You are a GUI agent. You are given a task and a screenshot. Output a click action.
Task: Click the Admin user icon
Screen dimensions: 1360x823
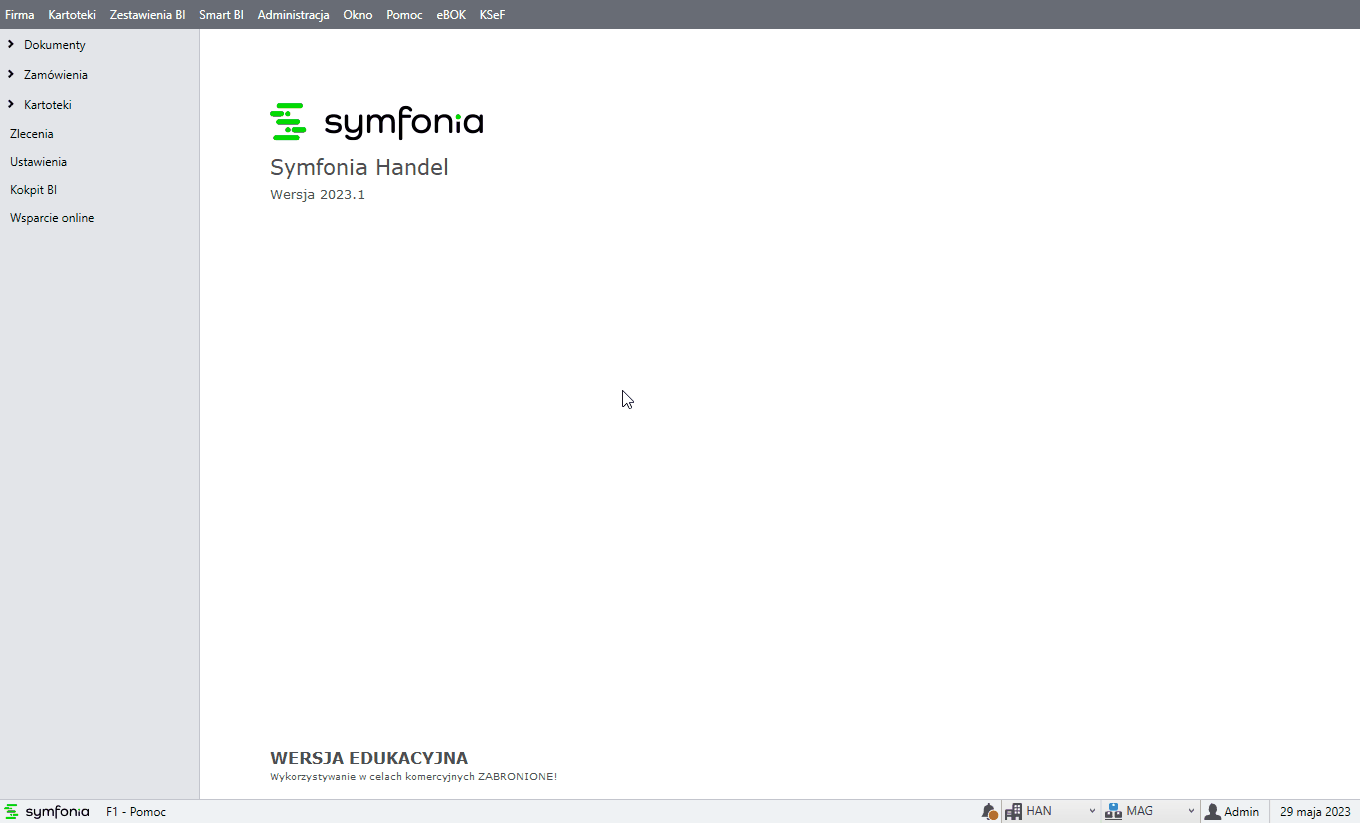[x=1212, y=812]
